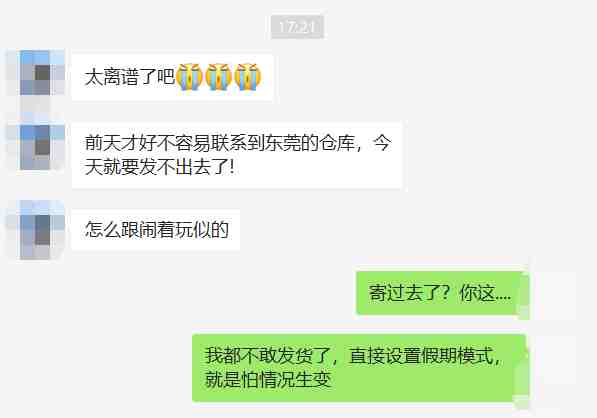Select the green bubble 寄过去了？你这....

[442, 293]
